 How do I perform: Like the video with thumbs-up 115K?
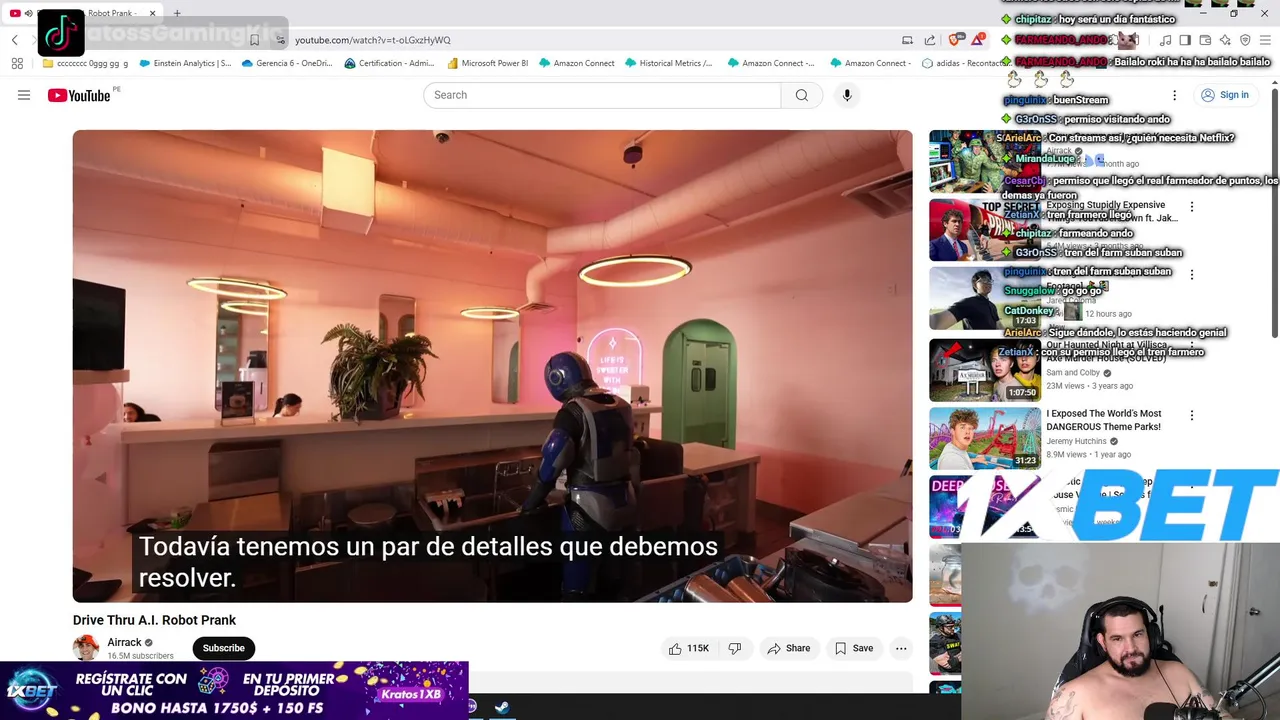pos(688,648)
